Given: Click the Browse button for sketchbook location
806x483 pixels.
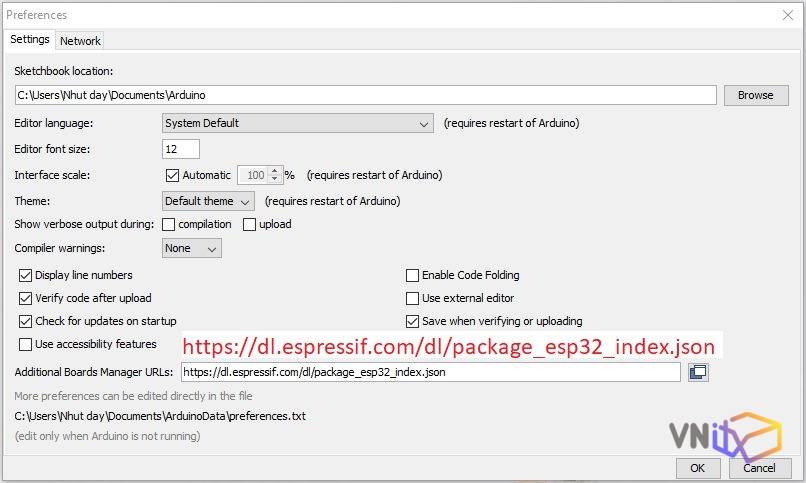Looking at the screenshot, I should pos(755,95).
